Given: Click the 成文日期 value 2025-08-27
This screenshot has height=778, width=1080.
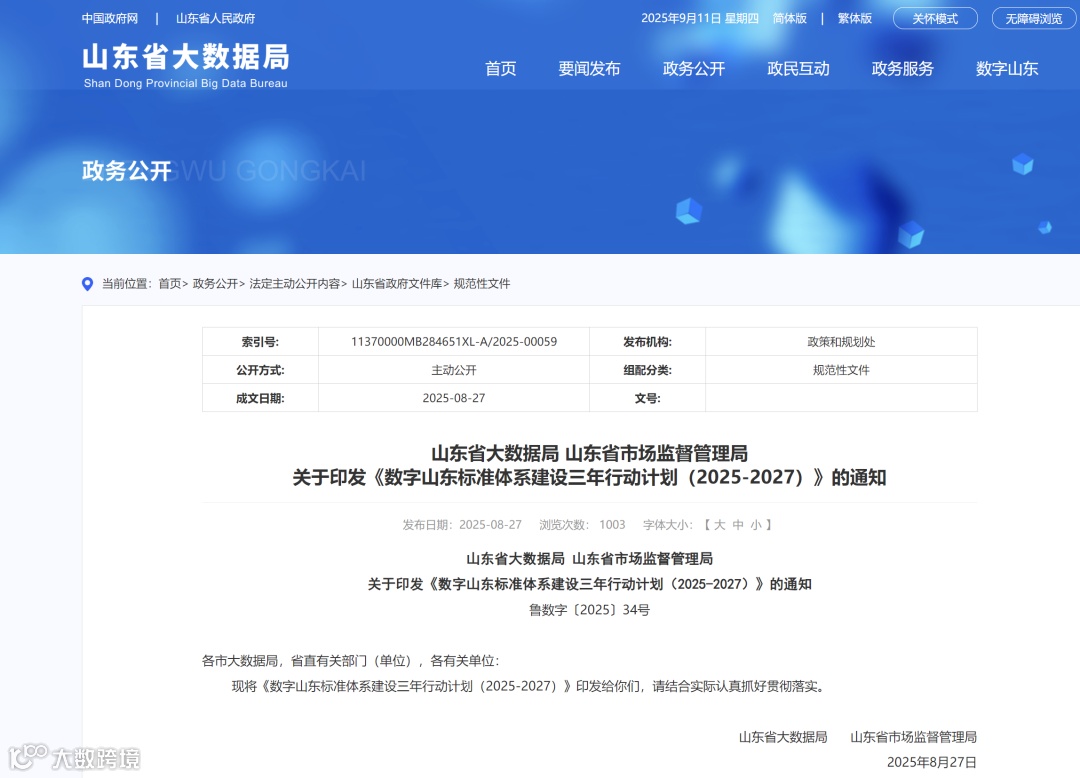Looking at the screenshot, I should [x=454, y=398].
